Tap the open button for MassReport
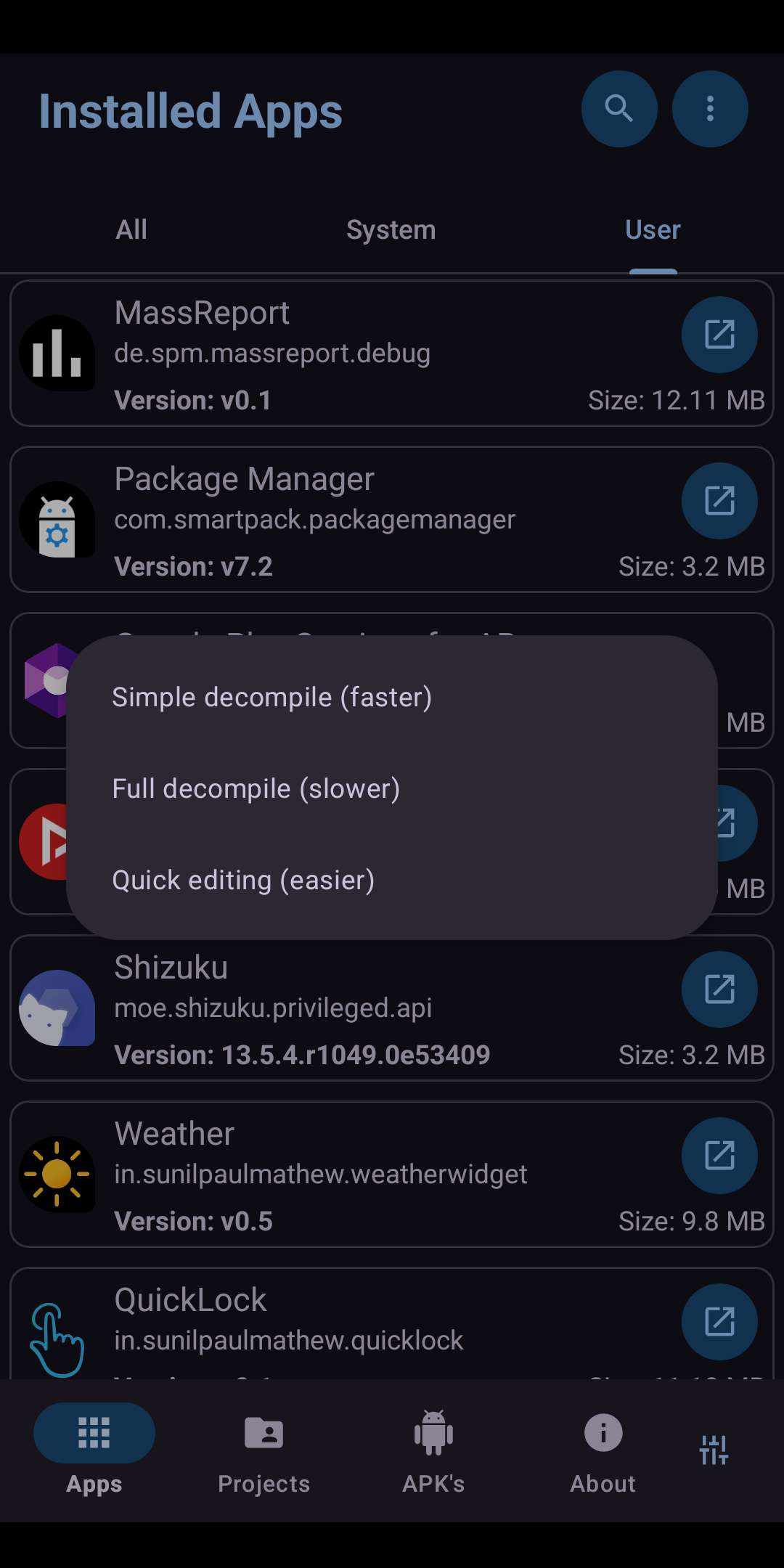The height and width of the screenshot is (1568, 784). click(719, 335)
